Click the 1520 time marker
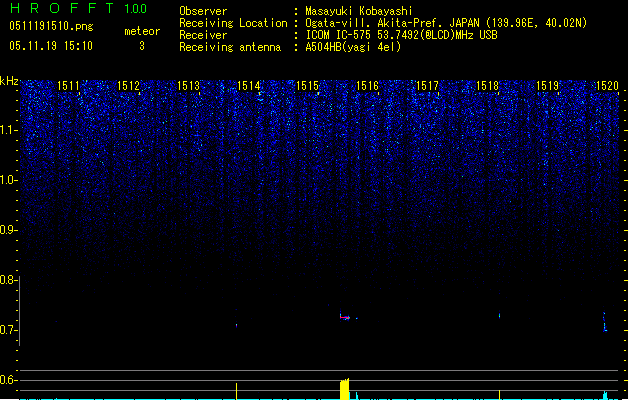Image resolution: width=629 pixels, height=400 pixels. [607, 86]
